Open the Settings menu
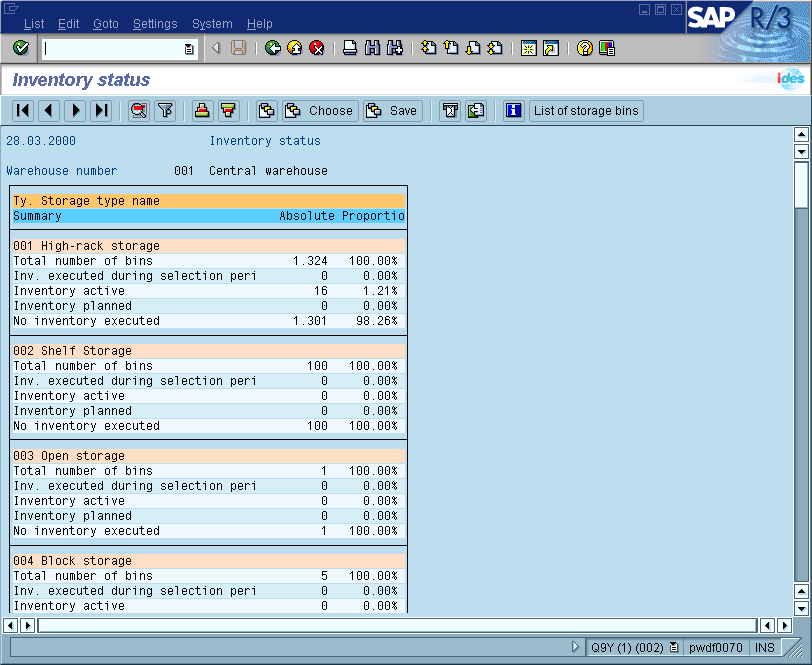812x665 pixels. pos(154,24)
